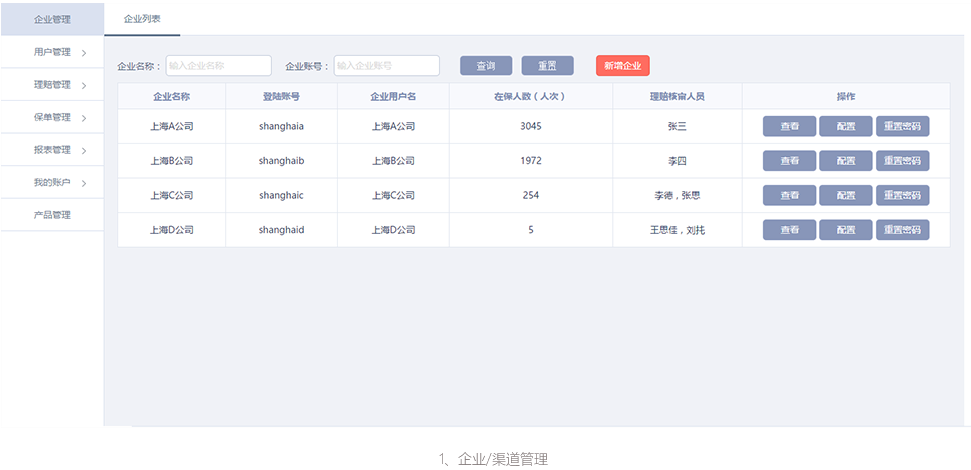
Task: View details for 上海A公司
Action: point(789,127)
